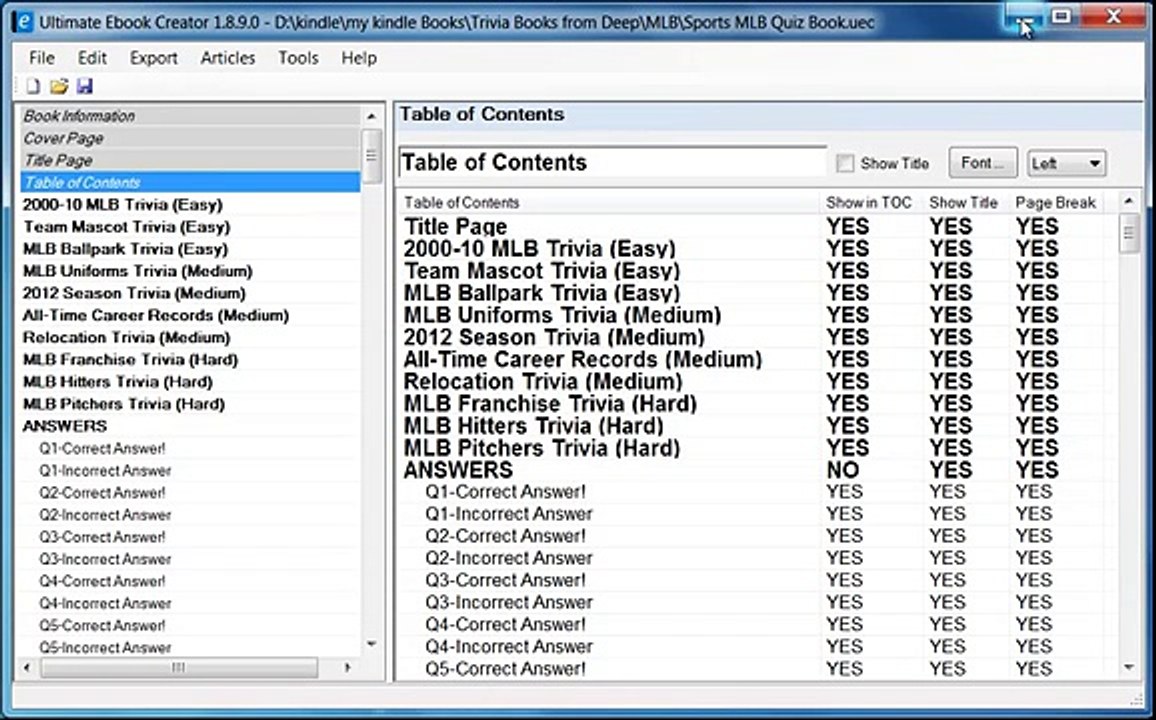Select ANSWERS in the left list
The height and width of the screenshot is (720, 1156).
(x=191, y=425)
